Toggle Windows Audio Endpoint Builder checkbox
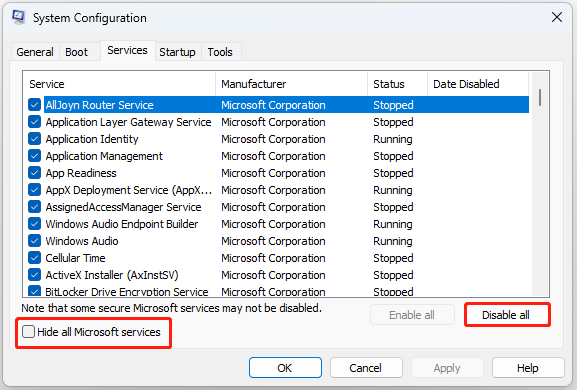The height and width of the screenshot is (390, 577). click(34, 224)
